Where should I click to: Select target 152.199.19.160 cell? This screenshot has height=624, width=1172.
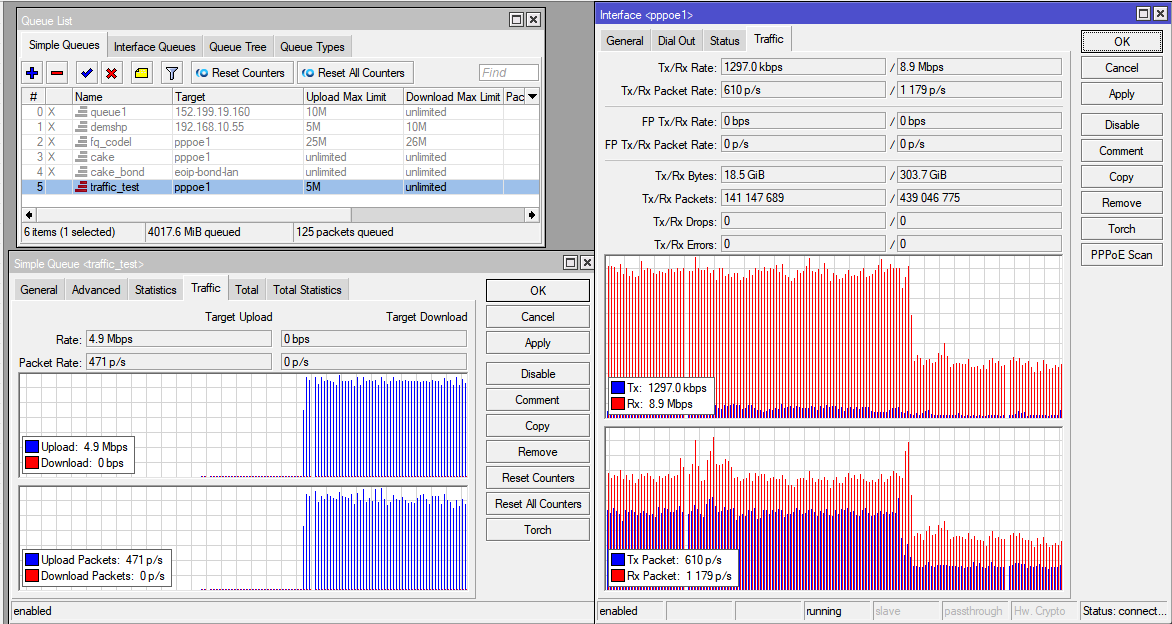pyautogui.click(x=238, y=112)
